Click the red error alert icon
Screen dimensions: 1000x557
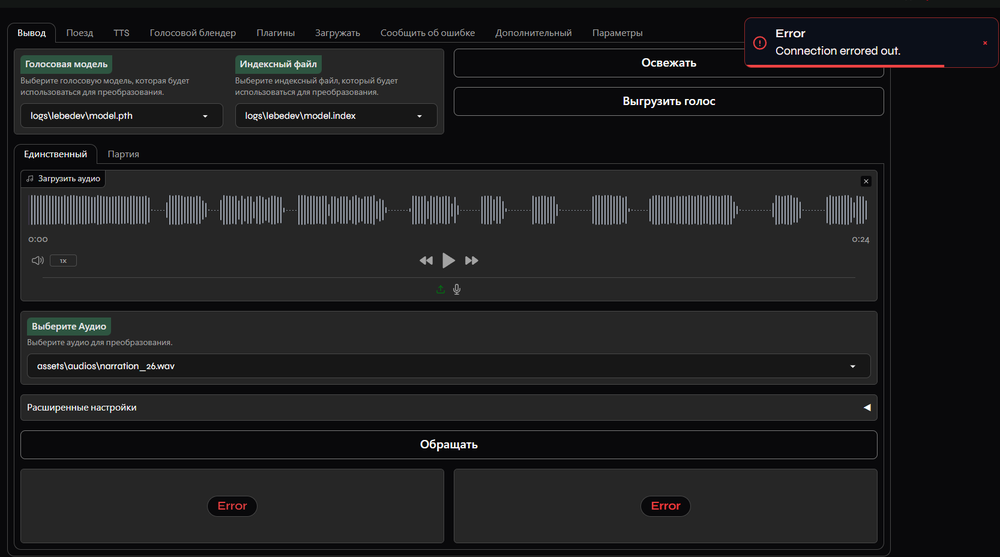tap(760, 43)
